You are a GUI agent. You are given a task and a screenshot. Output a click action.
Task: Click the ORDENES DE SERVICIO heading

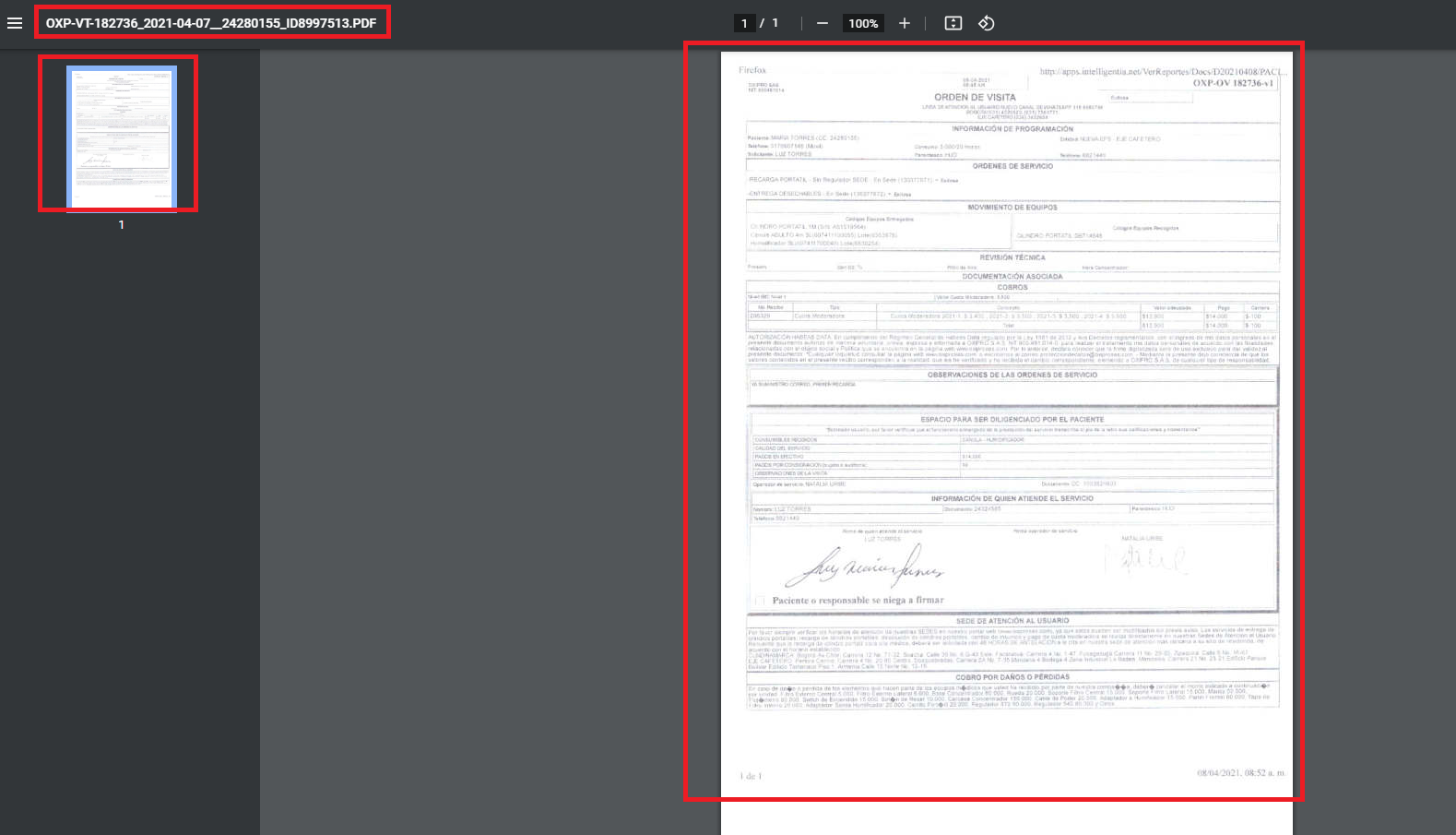coord(1012,166)
